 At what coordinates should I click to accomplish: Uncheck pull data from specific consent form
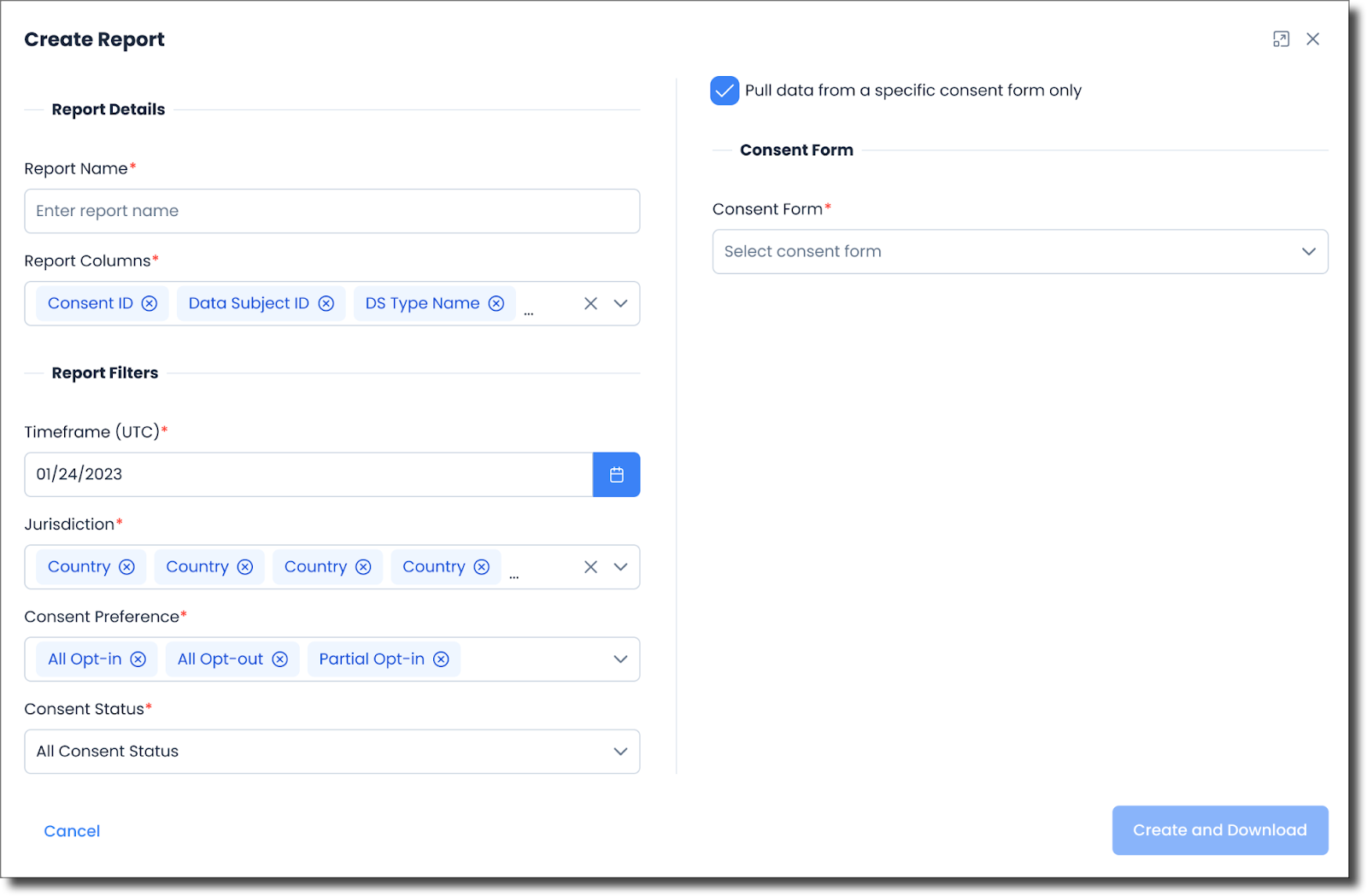coord(724,90)
